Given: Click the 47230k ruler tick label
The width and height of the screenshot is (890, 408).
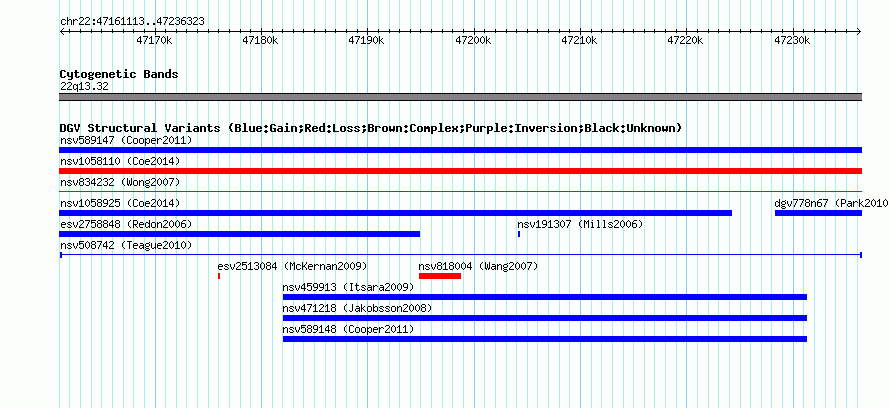Looking at the screenshot, I should point(792,41).
